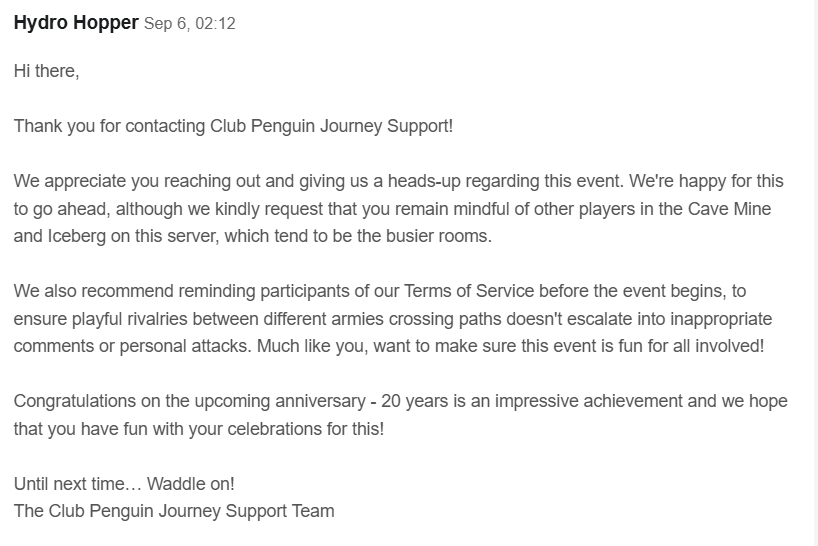Click the line starting "We appreciate you reaching"
This screenshot has width=818, height=546.
[x=399, y=181]
